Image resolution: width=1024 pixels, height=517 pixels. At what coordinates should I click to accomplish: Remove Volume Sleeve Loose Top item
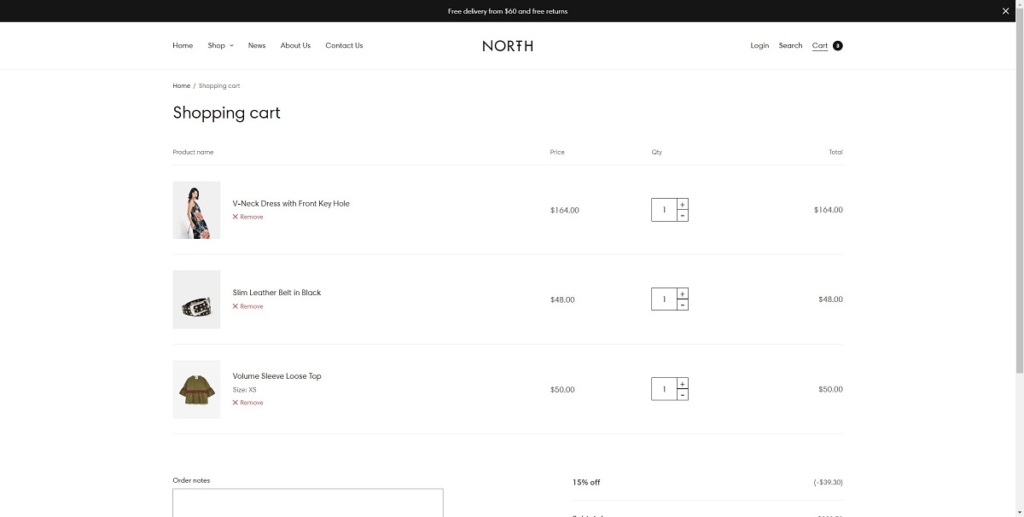click(248, 403)
